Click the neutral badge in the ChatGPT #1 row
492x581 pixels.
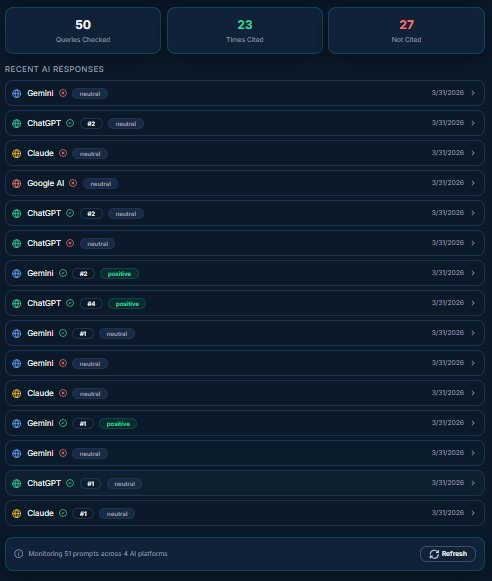point(124,484)
